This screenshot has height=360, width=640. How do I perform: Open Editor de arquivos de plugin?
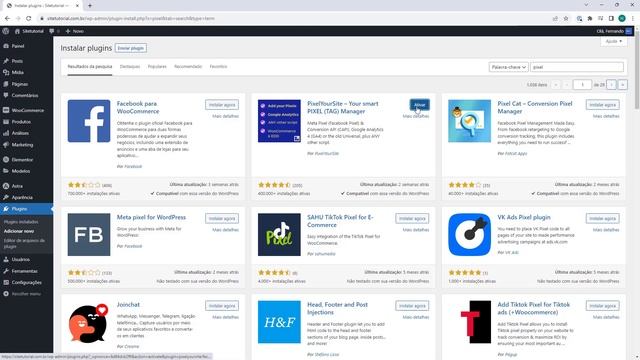pyautogui.click(x=24, y=243)
